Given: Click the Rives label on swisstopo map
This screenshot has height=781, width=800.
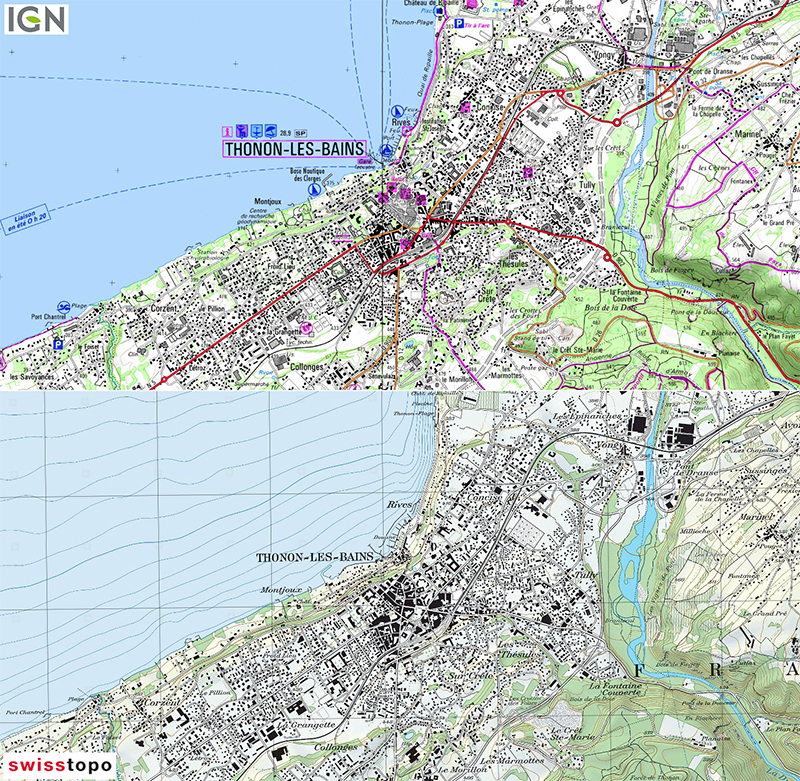Looking at the screenshot, I should (x=397, y=505).
